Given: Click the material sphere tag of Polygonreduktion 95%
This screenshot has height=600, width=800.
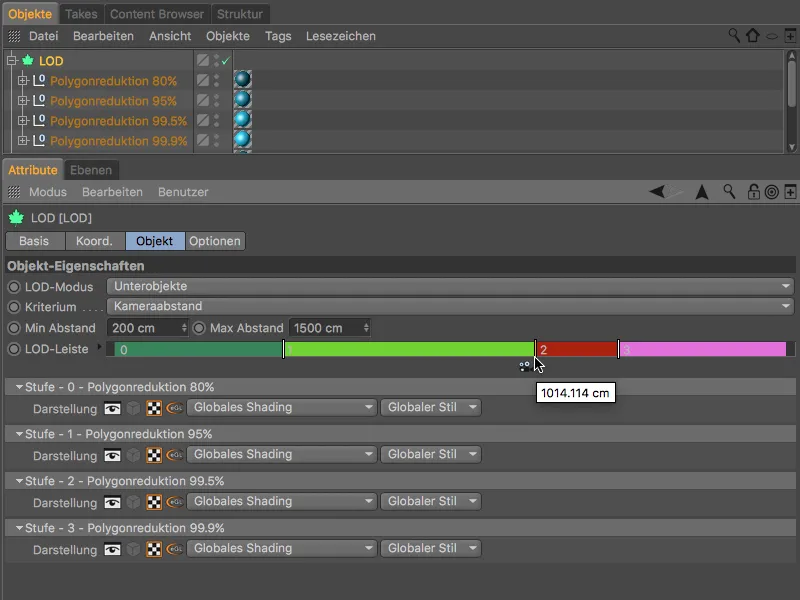Looking at the screenshot, I should 242,99.
